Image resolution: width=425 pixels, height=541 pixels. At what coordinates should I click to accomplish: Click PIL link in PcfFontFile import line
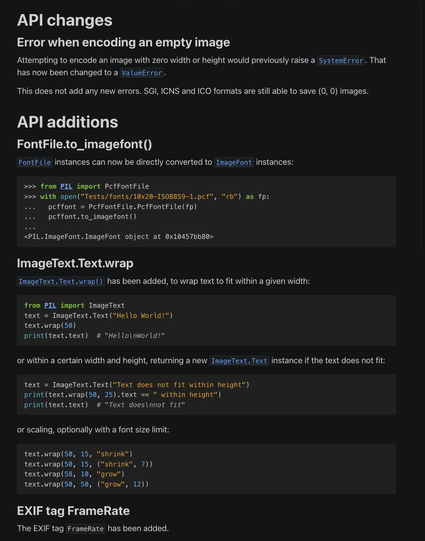click(x=66, y=186)
